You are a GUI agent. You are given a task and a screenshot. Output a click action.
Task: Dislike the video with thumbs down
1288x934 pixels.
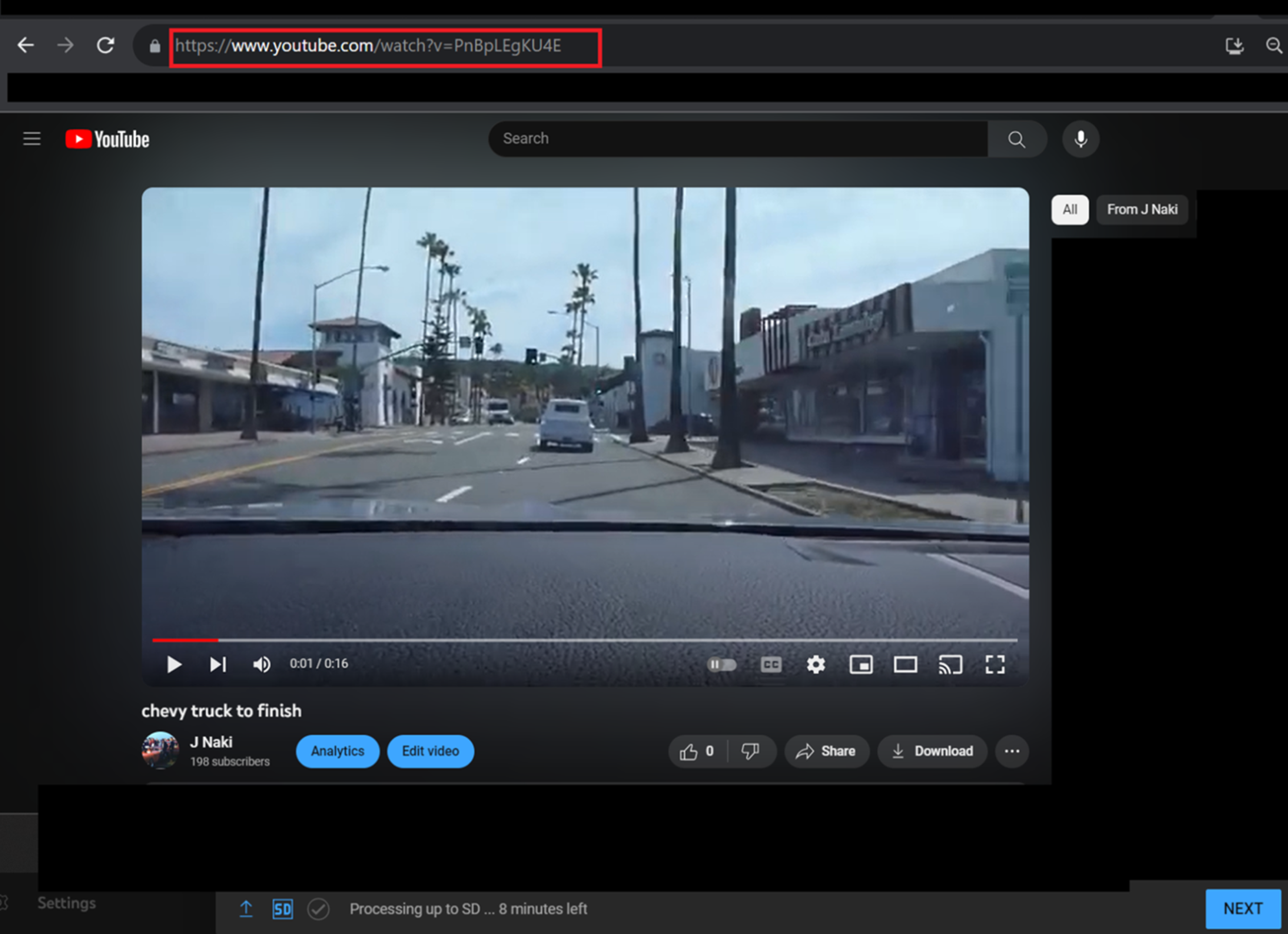750,751
